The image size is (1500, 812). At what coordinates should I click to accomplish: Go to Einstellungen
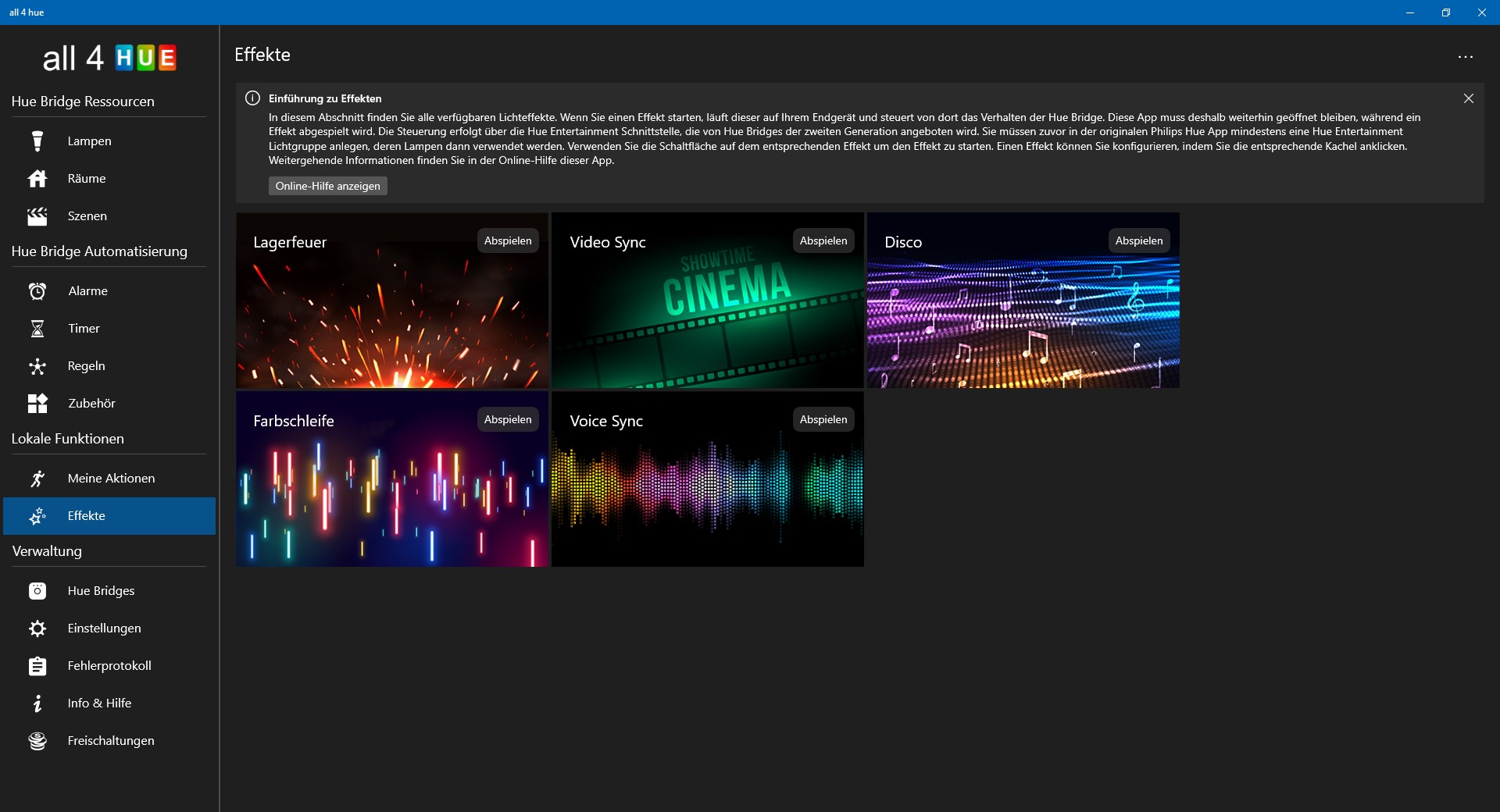[x=109, y=629]
